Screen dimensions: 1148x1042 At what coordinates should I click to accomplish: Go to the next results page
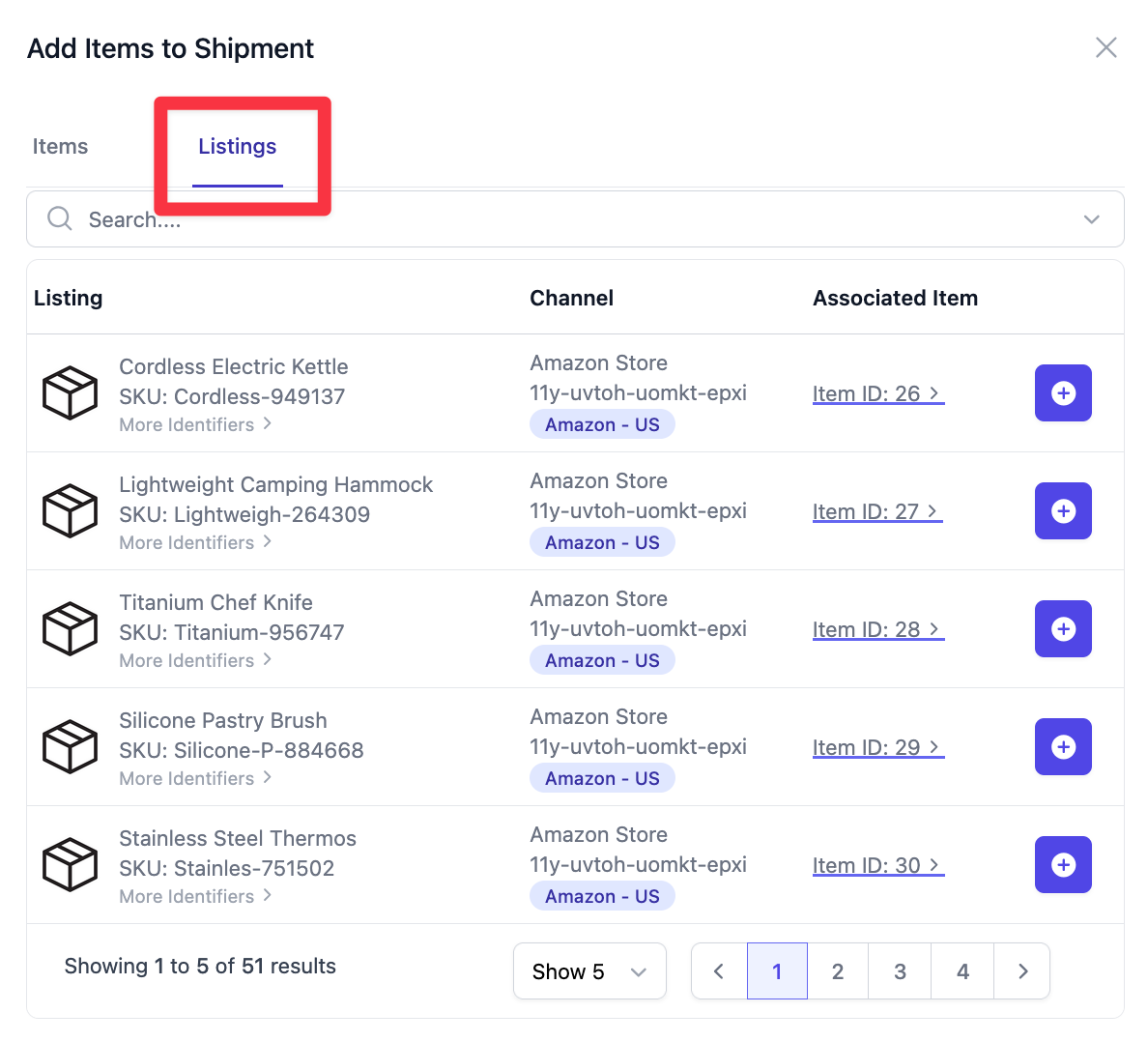pyautogui.click(x=1022, y=971)
